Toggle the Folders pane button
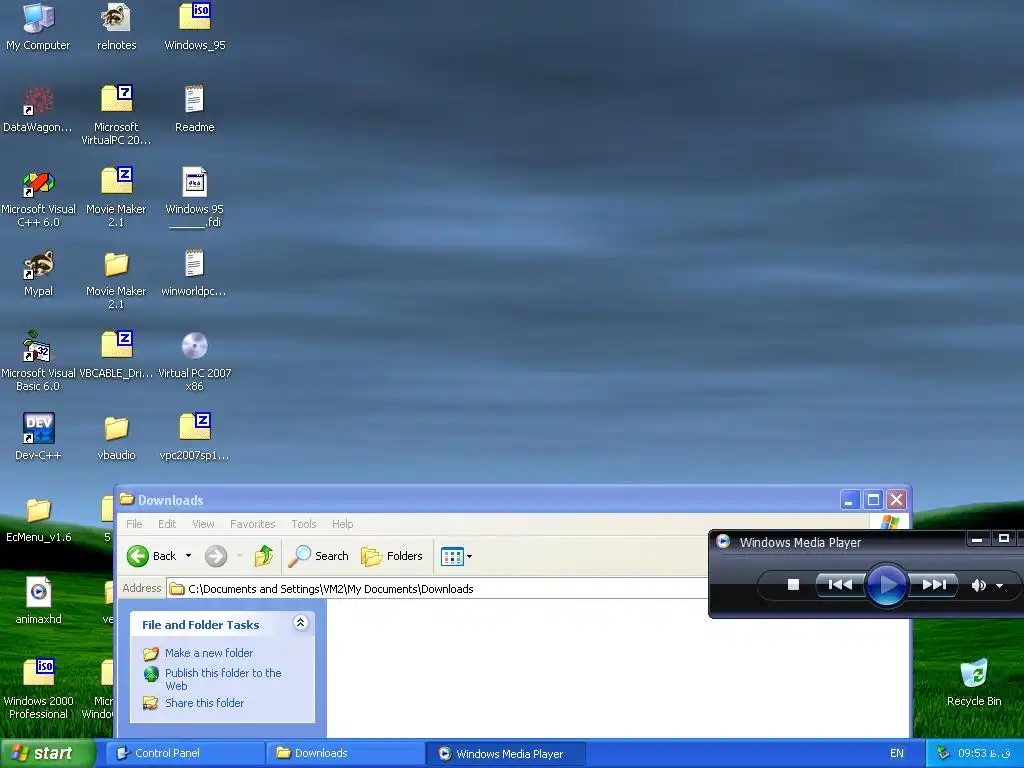1024x768 pixels. [x=392, y=556]
